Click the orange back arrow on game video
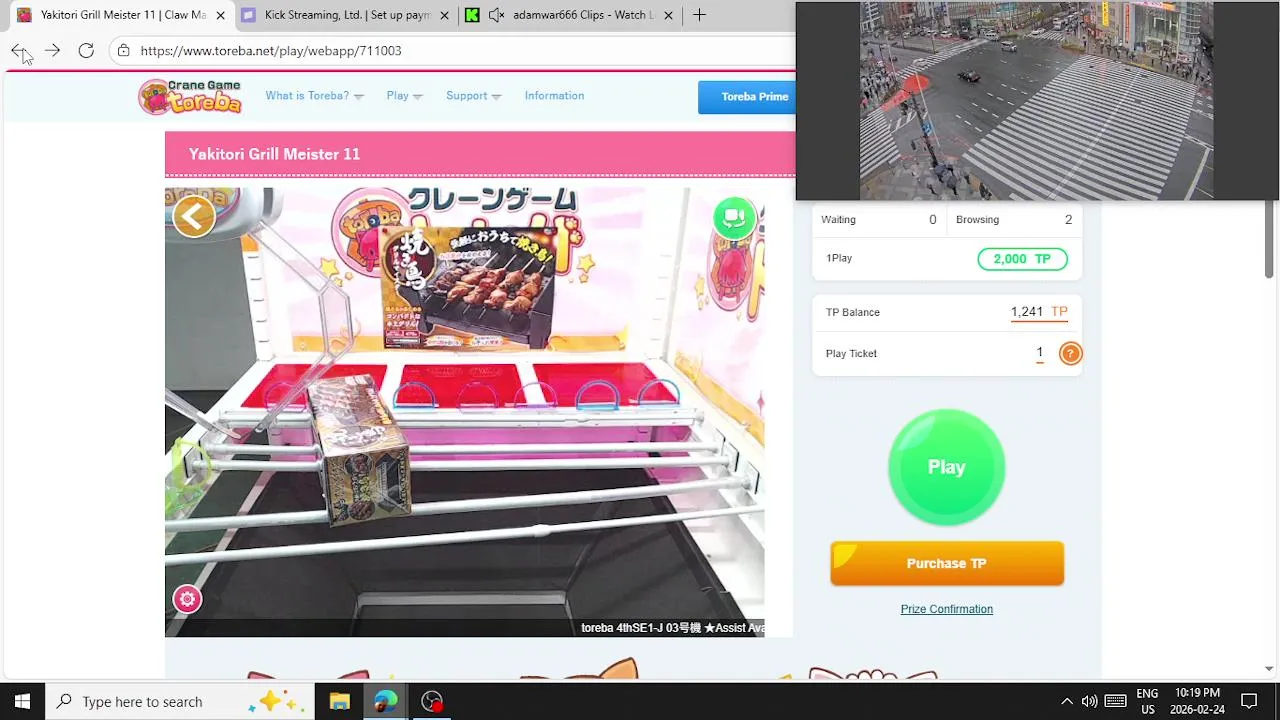This screenshot has width=1280, height=720. [x=194, y=216]
